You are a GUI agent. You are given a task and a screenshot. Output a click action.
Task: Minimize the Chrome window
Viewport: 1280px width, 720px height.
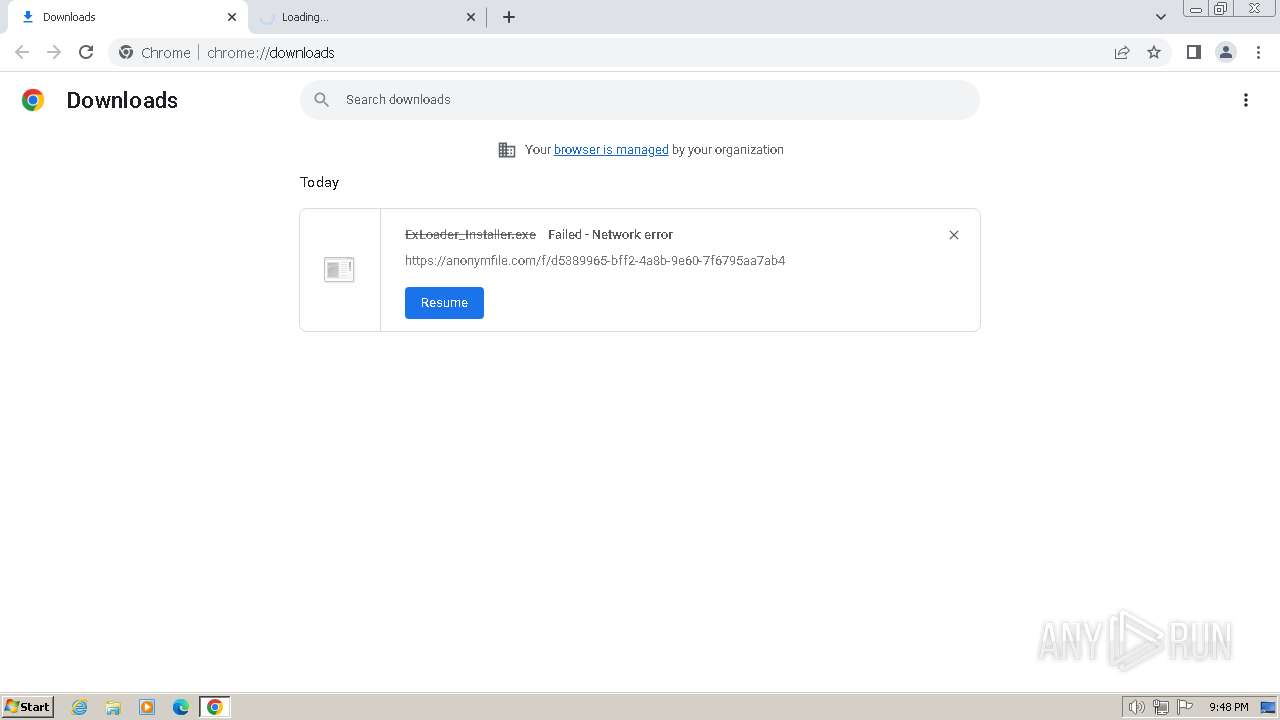1196,9
